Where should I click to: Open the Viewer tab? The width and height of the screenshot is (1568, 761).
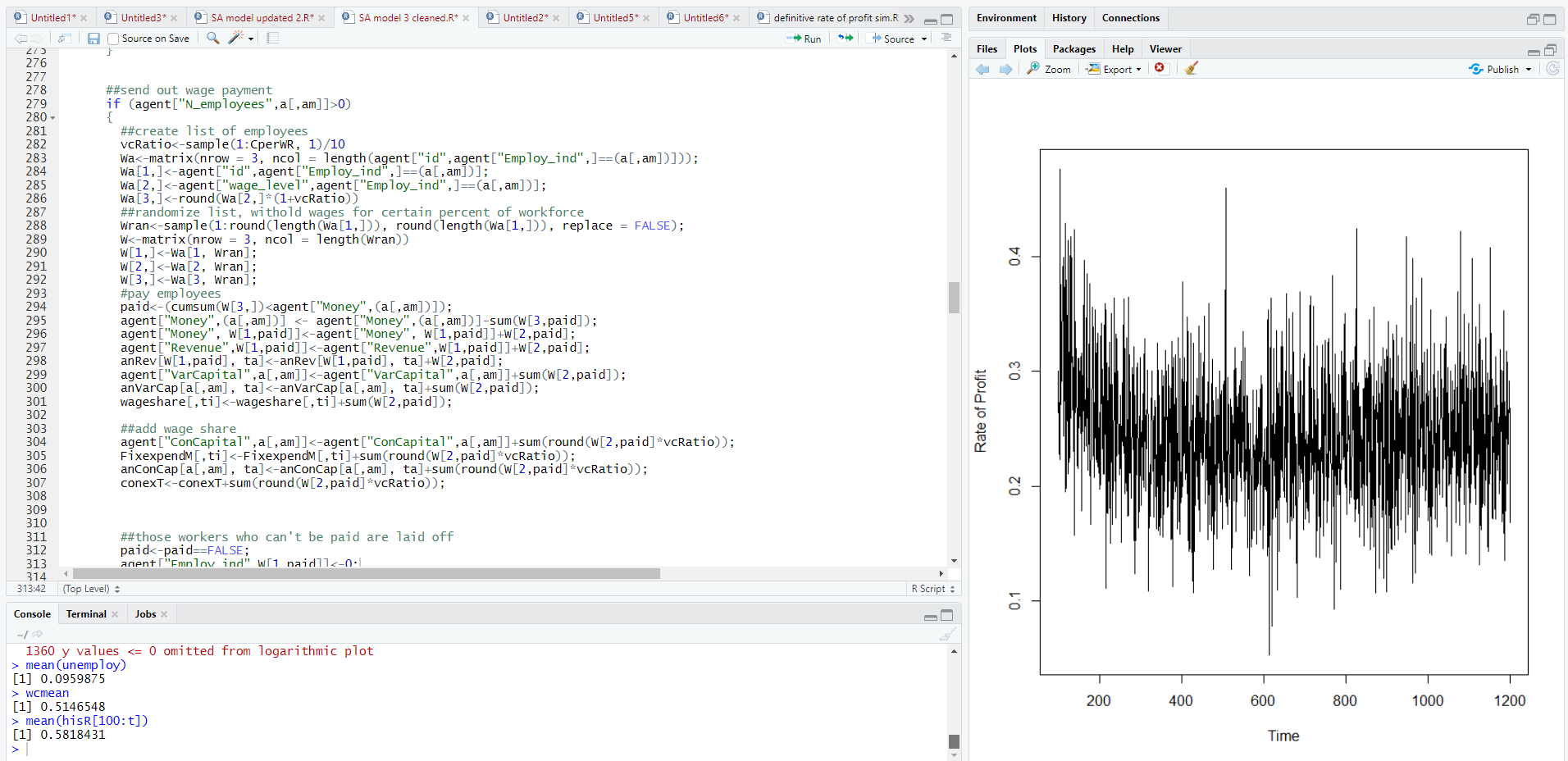1165,49
